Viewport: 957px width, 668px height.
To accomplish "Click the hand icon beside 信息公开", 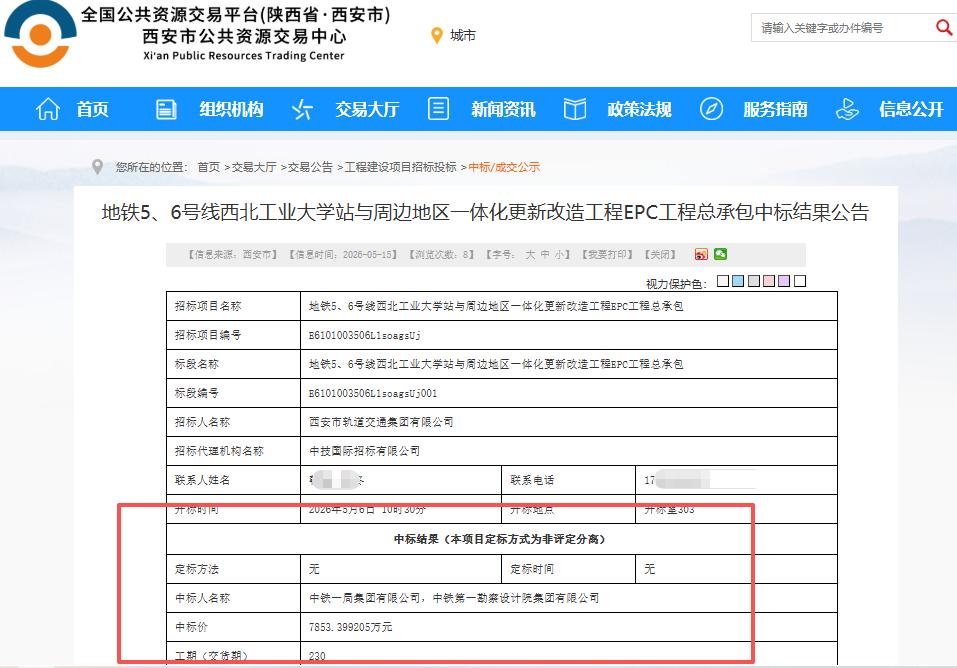I will click(847, 109).
